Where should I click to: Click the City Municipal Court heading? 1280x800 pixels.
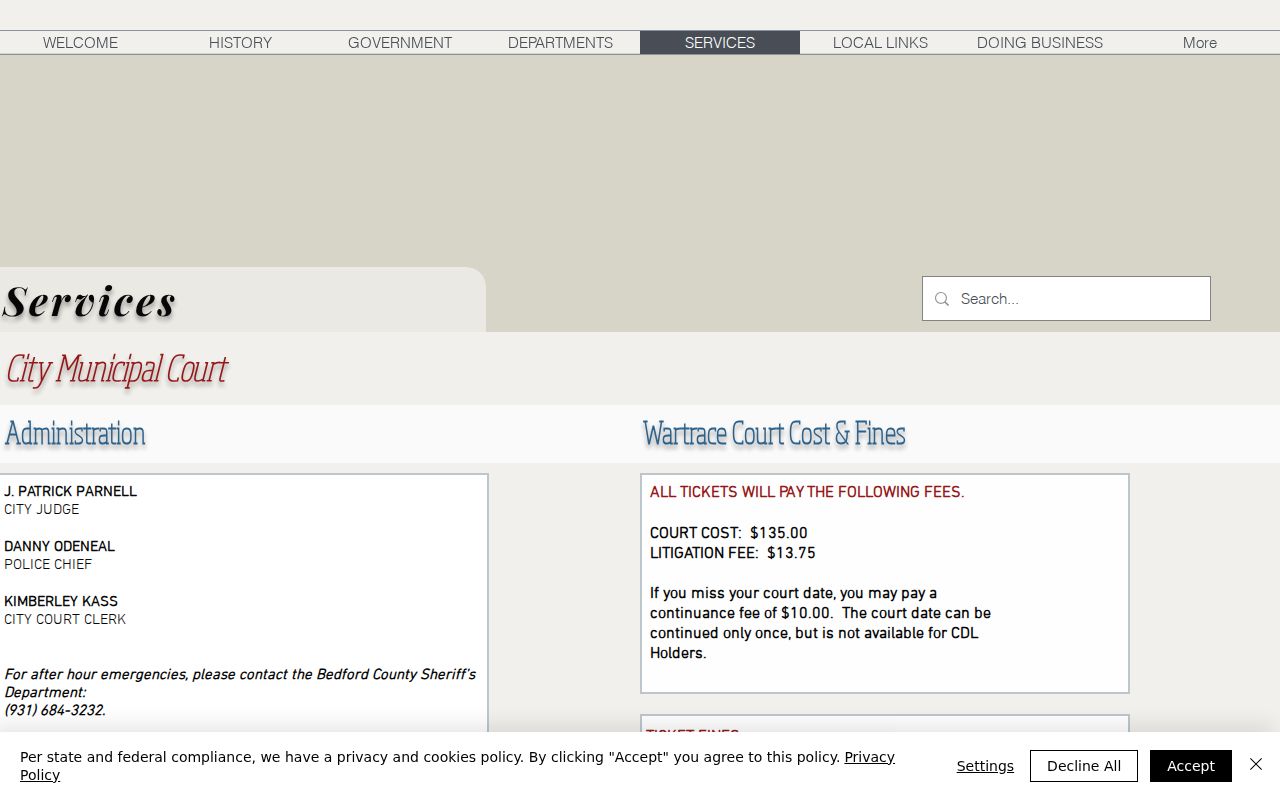pos(117,369)
